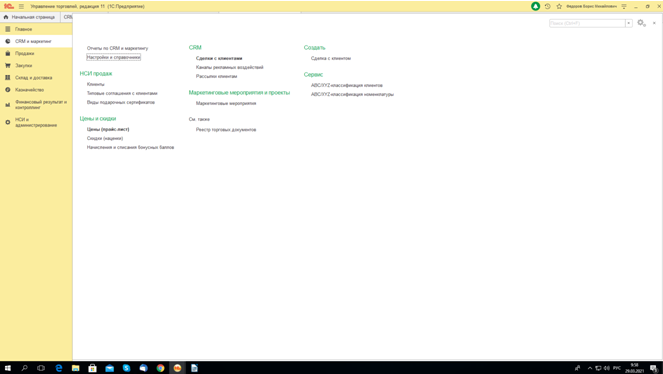Open the document app taskbar icon
Screen dimensions: 663x374
pos(194,368)
